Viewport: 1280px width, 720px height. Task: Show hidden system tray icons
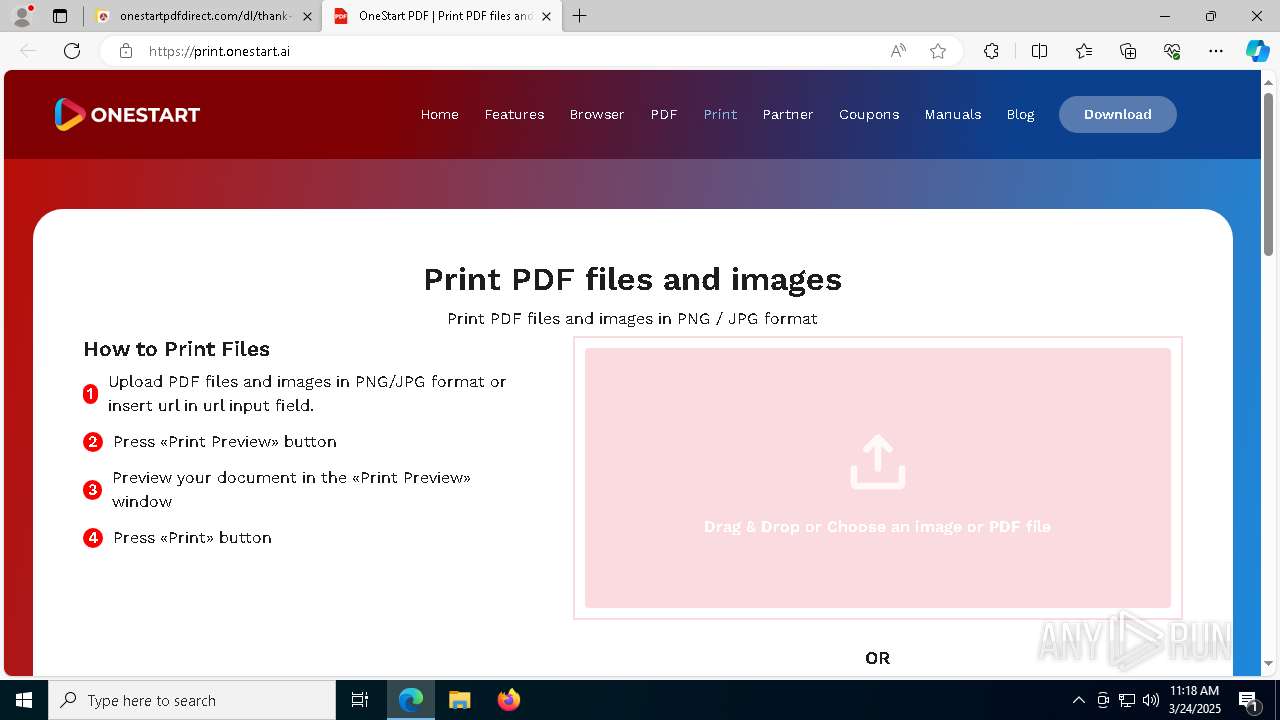[x=1078, y=700]
